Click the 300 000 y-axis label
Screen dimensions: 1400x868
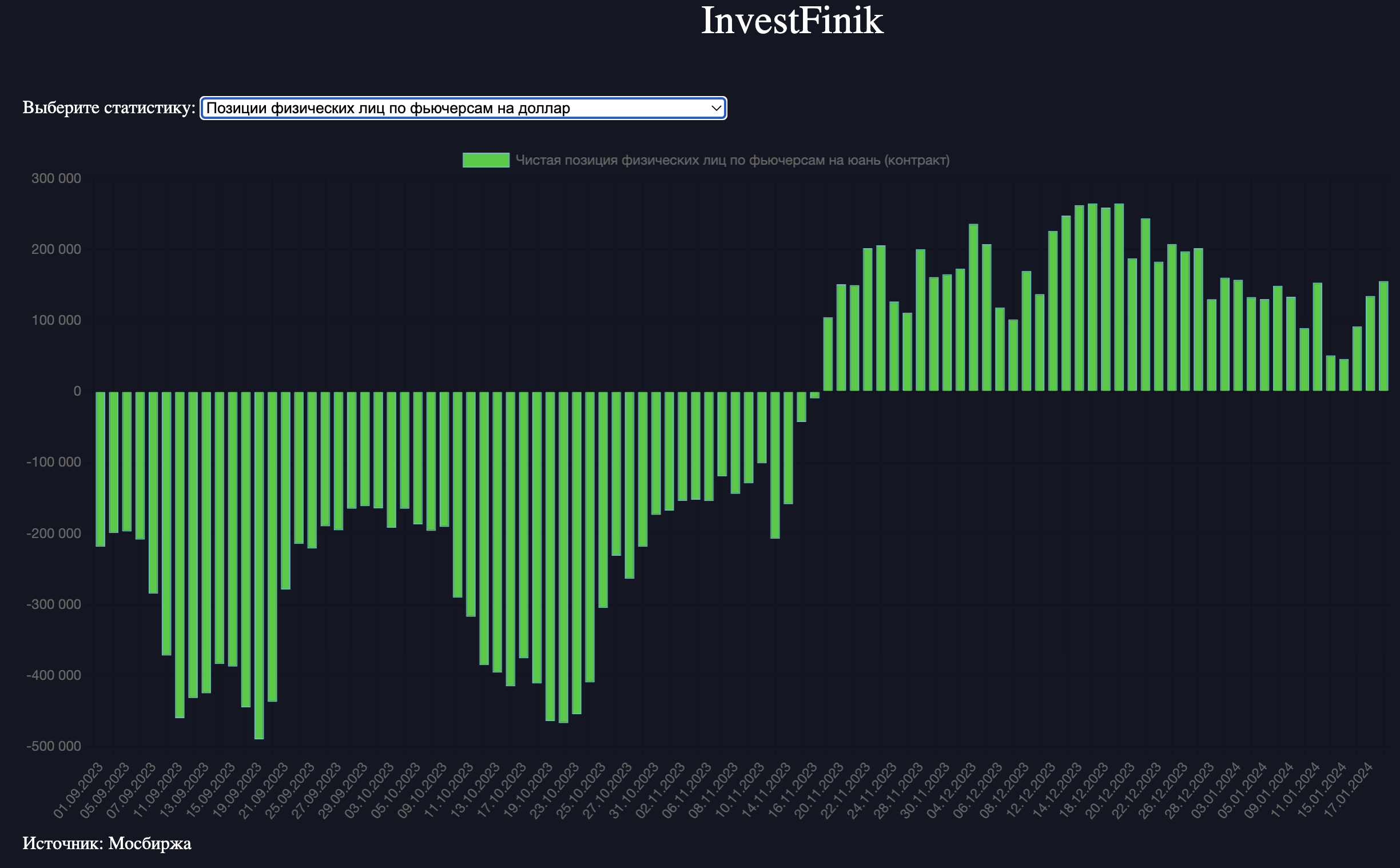pyautogui.click(x=56, y=178)
